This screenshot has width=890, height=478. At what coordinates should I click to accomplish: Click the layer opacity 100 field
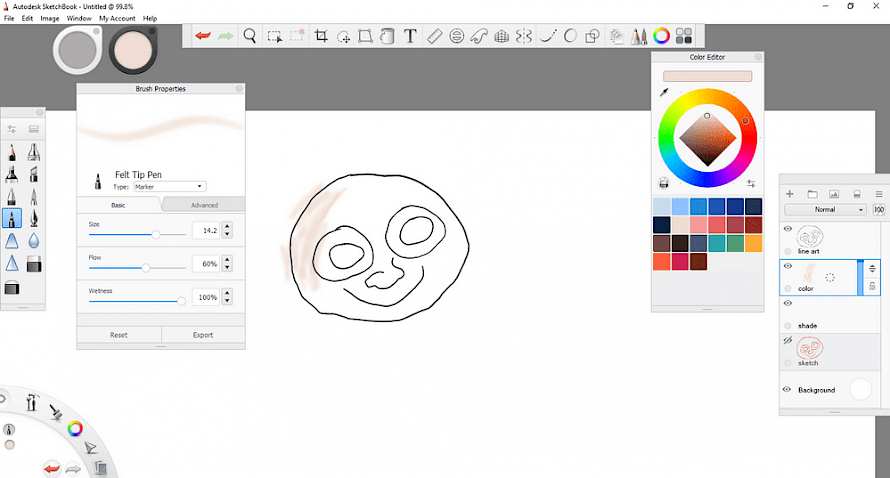click(879, 209)
